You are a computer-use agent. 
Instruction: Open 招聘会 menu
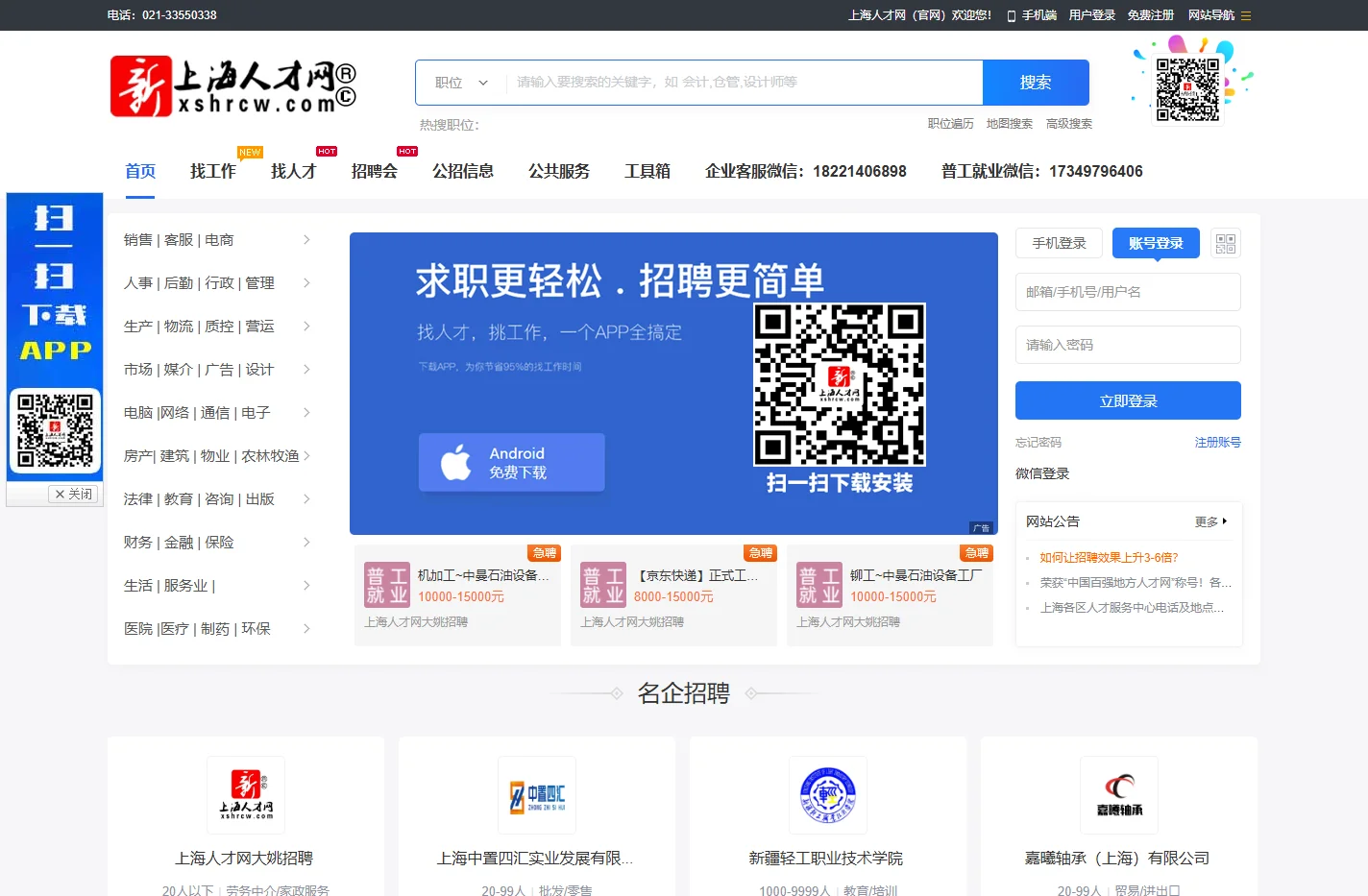375,171
